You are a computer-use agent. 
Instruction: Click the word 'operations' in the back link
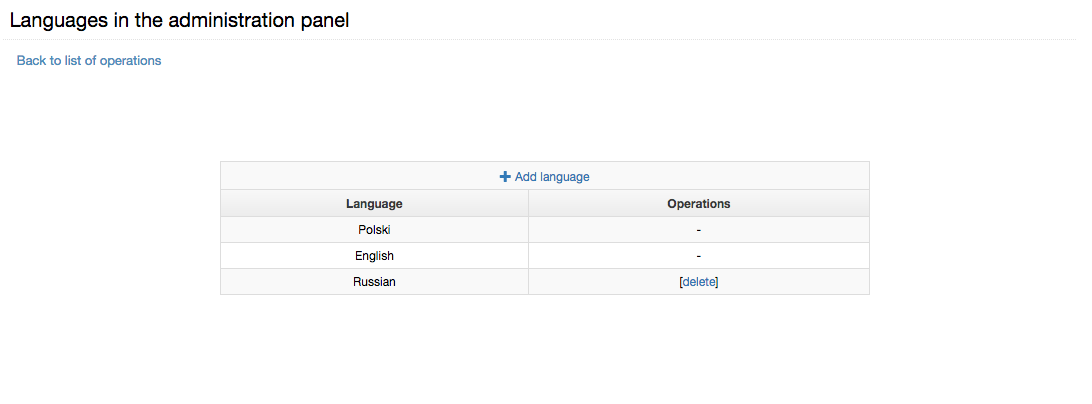130,61
